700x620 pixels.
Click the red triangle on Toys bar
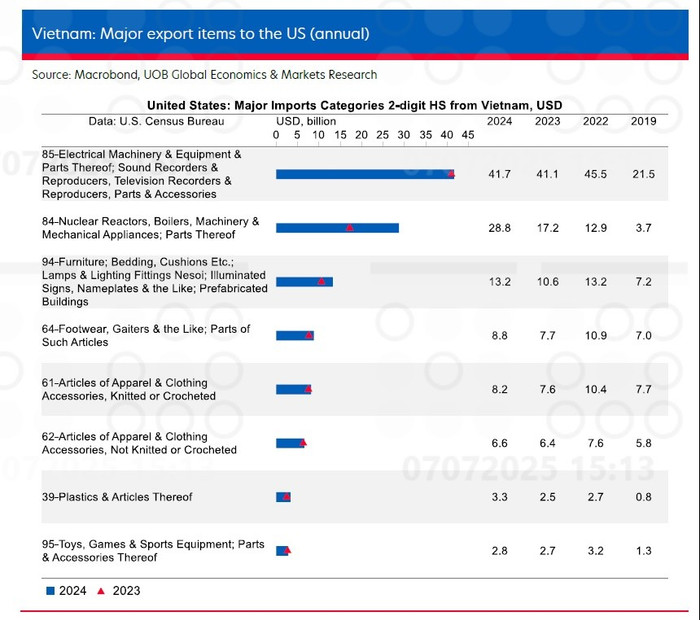(288, 550)
